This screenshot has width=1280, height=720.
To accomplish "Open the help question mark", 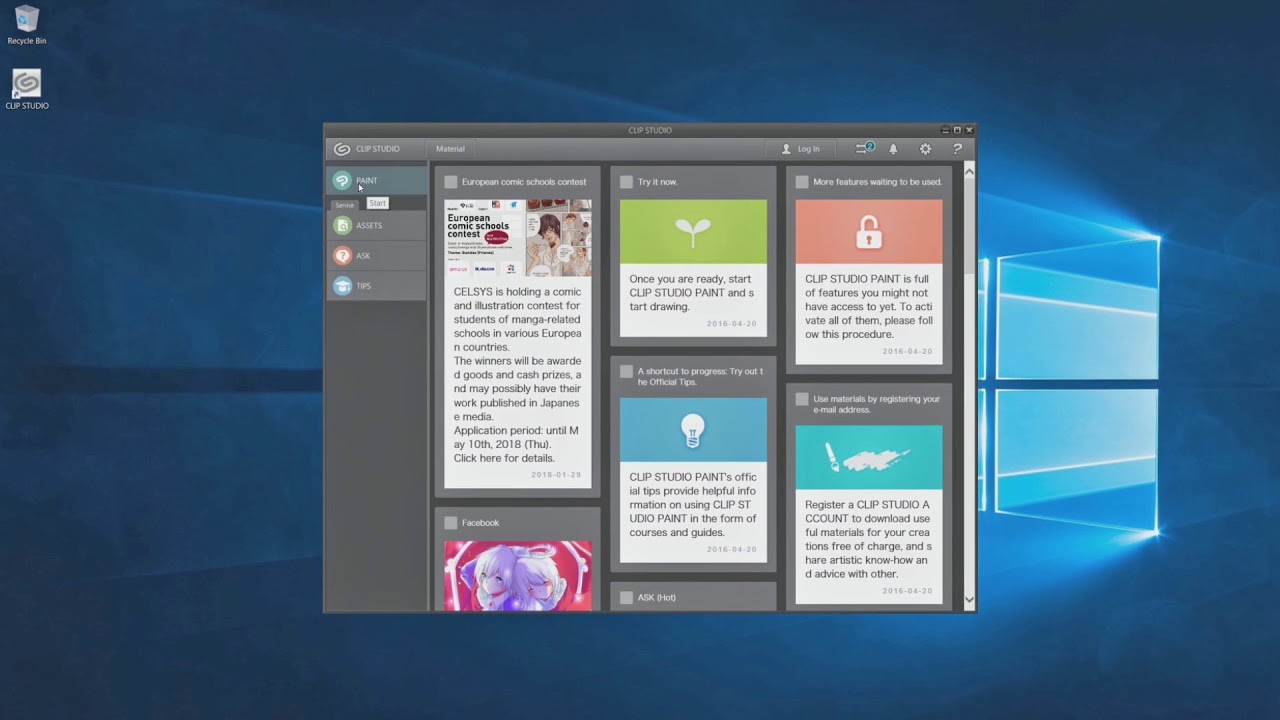I will click(x=957, y=149).
